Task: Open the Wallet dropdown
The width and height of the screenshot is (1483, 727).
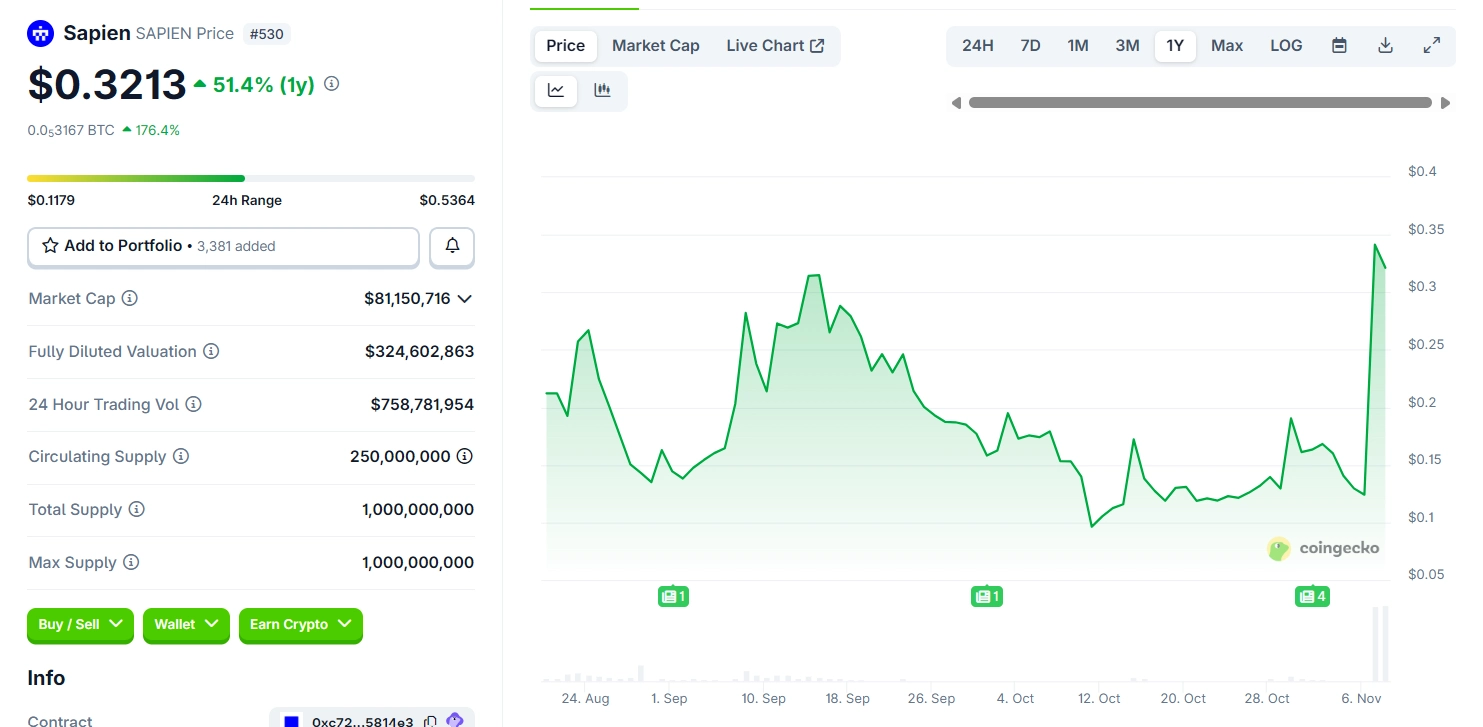Action: [186, 624]
